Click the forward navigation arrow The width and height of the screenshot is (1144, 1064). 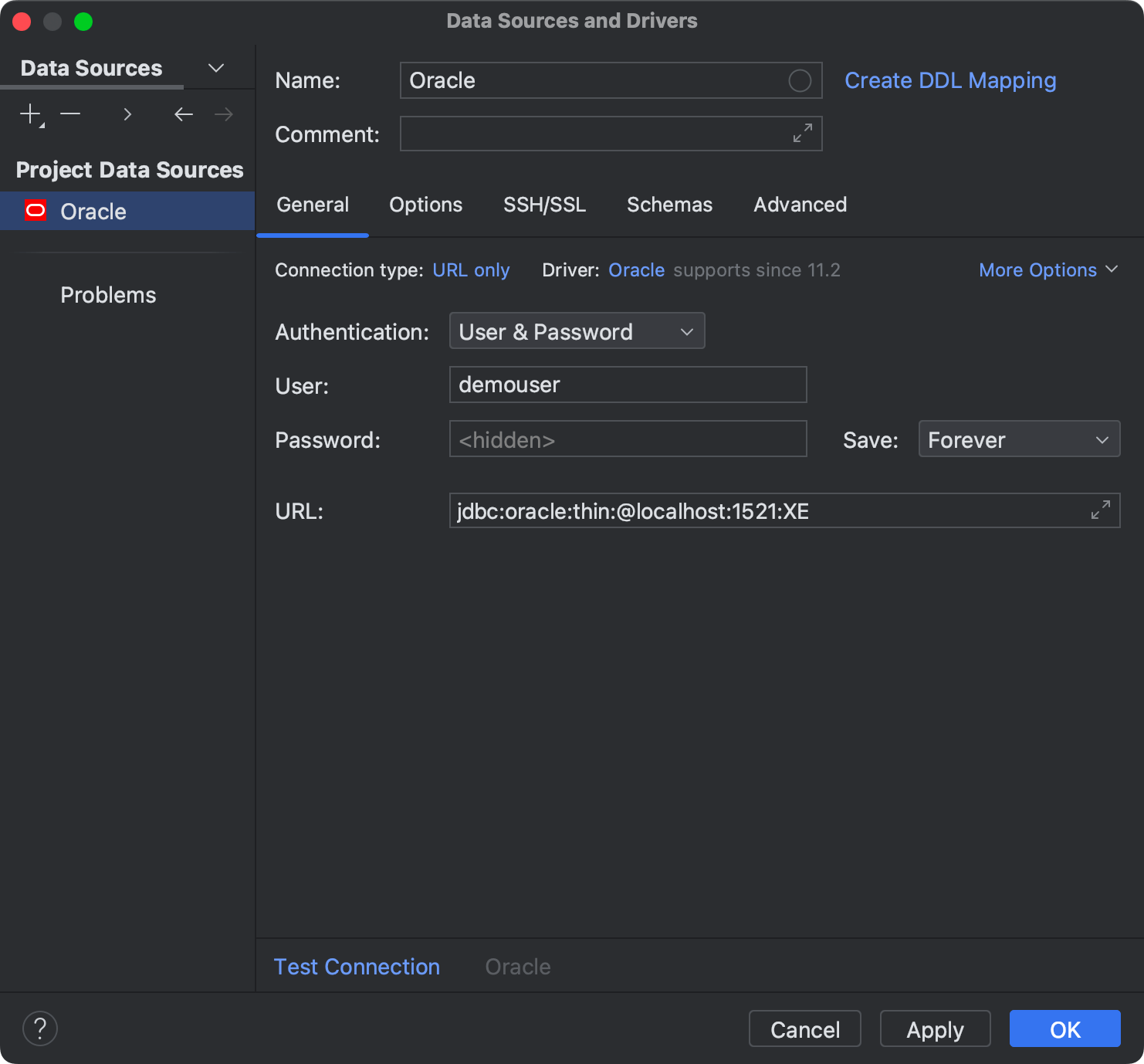click(x=224, y=114)
